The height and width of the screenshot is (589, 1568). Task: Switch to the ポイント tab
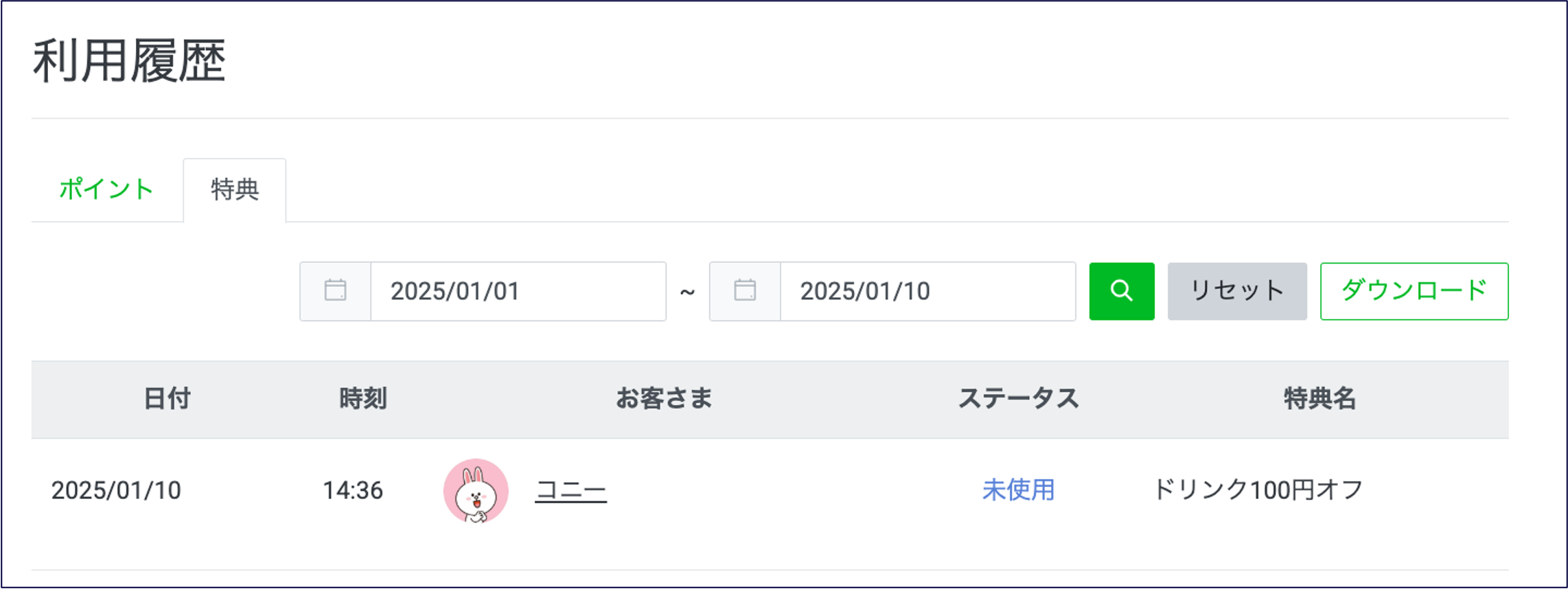[x=106, y=189]
